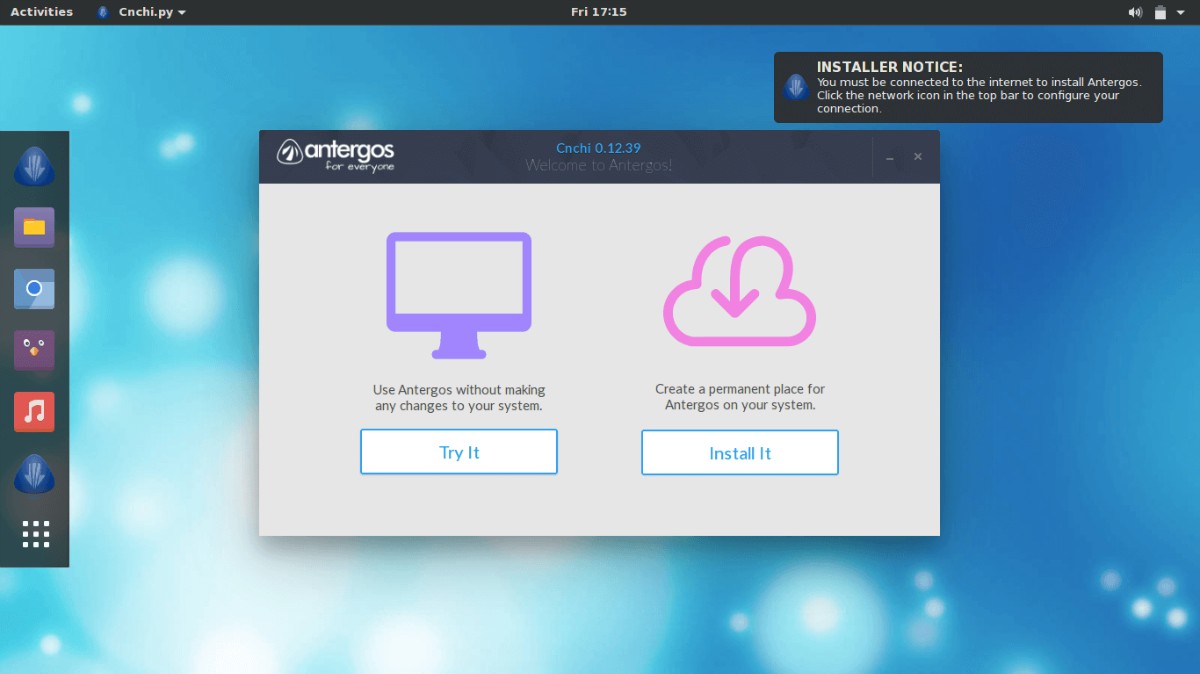
Task: Launch the purple bird chat app in dock
Action: click(x=34, y=350)
